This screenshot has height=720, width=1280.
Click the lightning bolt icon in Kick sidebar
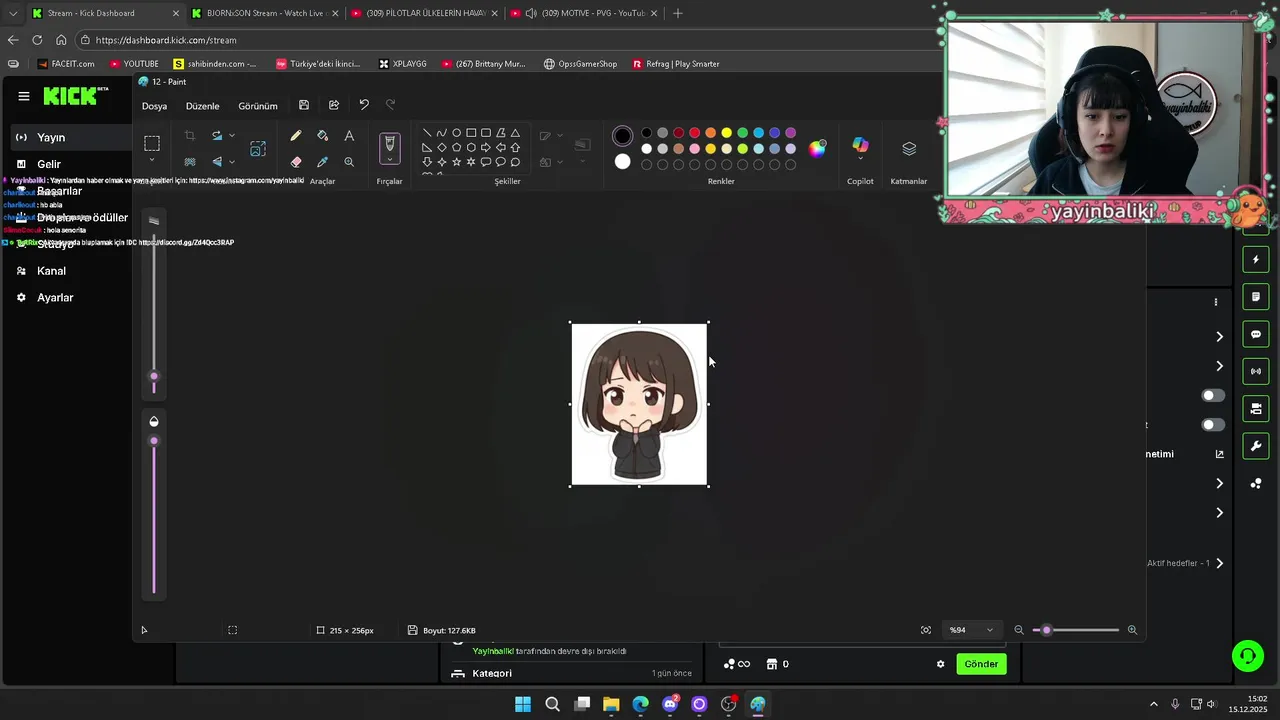pos(1256,260)
